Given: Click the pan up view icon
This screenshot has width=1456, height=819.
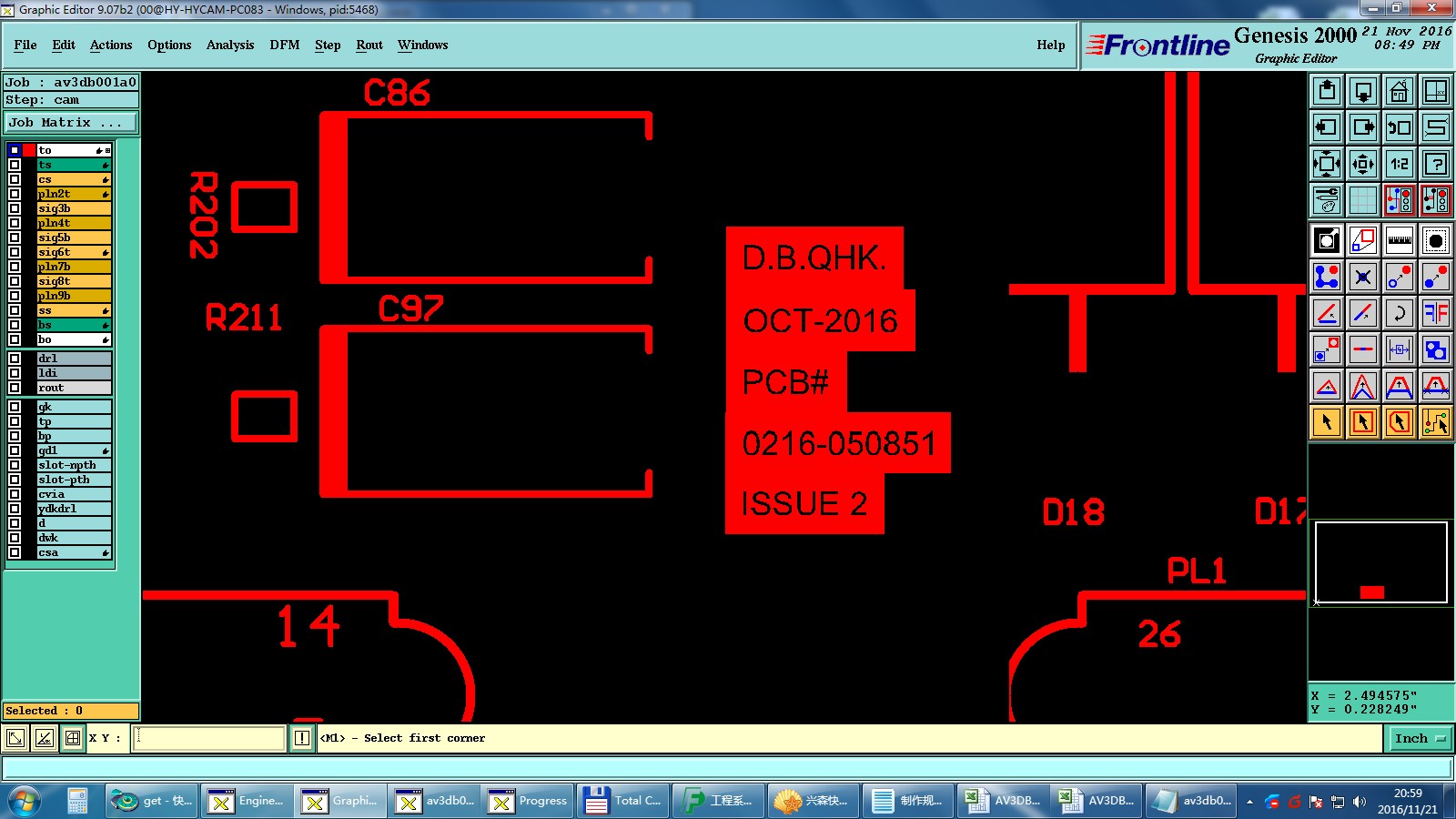Looking at the screenshot, I should coord(1327,91).
